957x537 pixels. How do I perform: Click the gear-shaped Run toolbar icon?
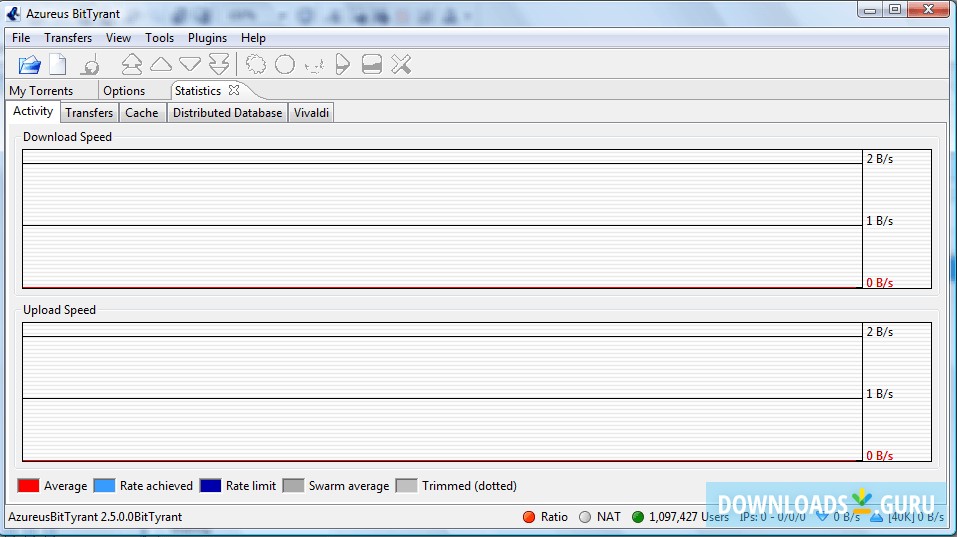click(256, 64)
